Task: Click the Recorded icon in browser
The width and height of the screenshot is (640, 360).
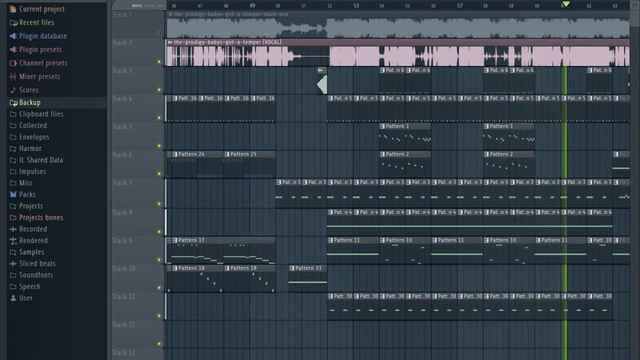Action: pyautogui.click(x=13, y=229)
